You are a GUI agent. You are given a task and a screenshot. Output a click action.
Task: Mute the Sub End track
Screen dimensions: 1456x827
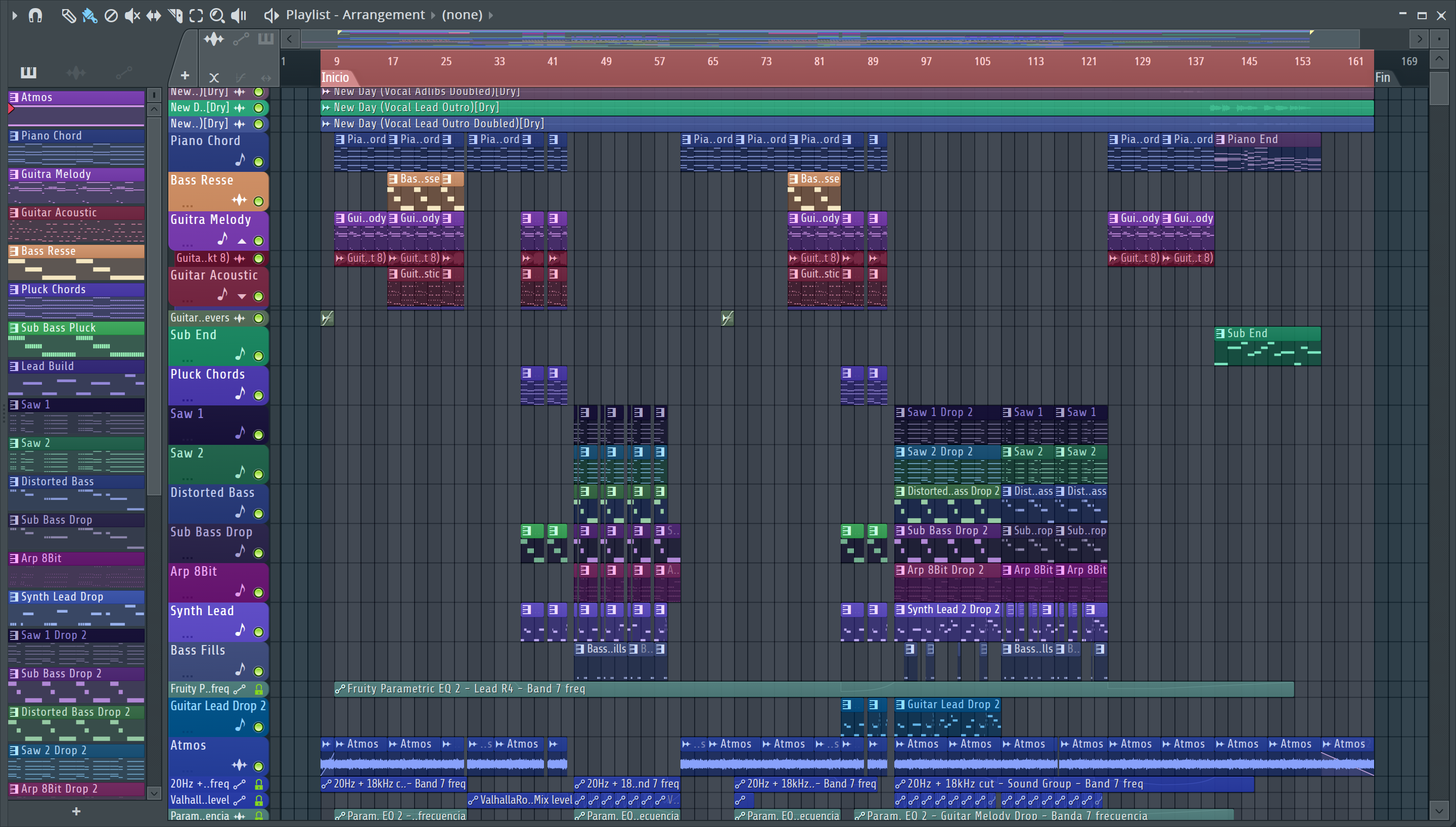[258, 356]
